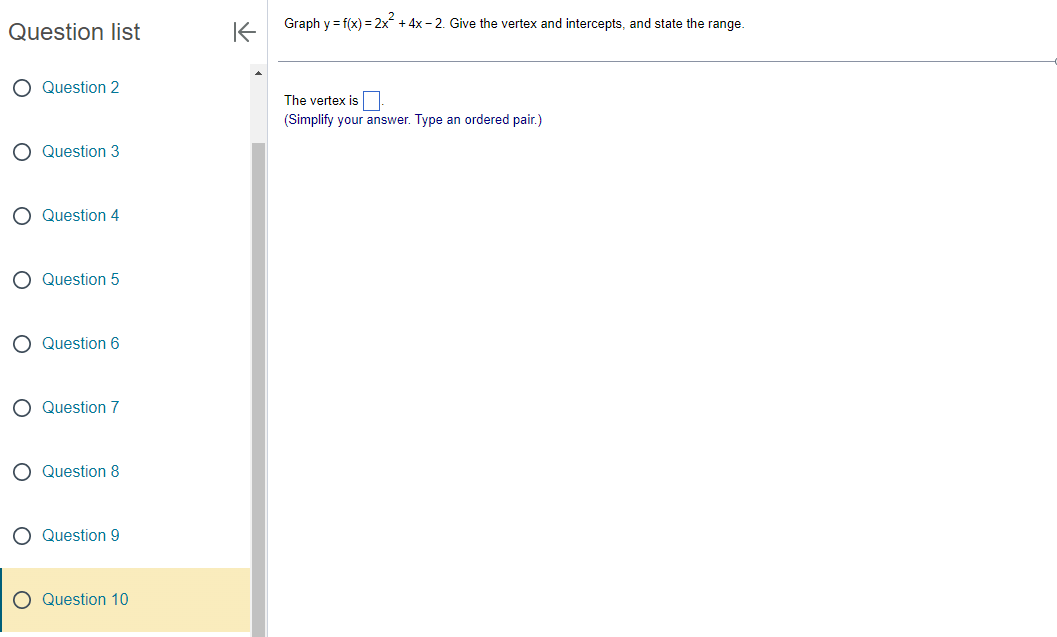Image resolution: width=1057 pixels, height=637 pixels.
Task: Open Question 5 from the list
Action: (80, 279)
